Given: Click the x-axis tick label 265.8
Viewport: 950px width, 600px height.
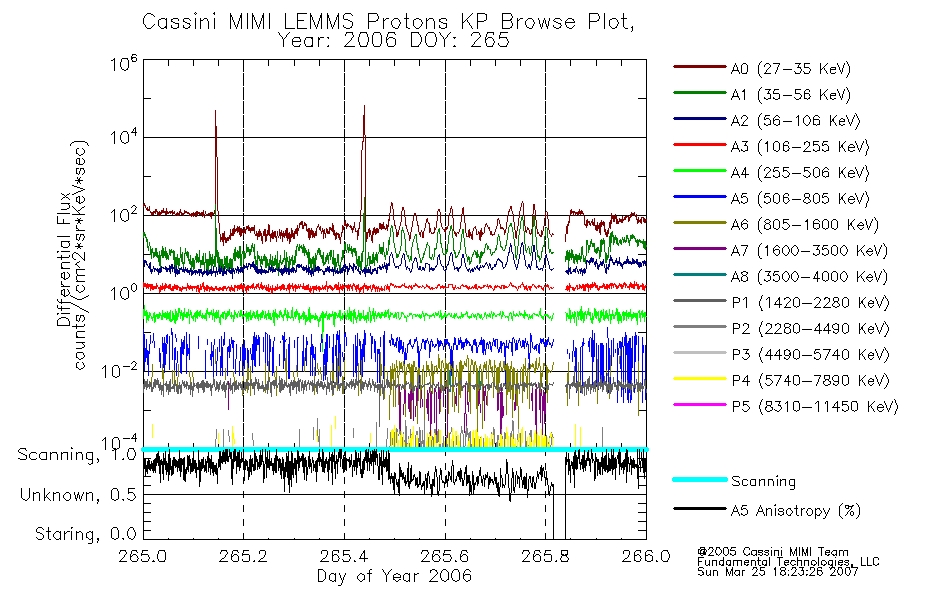Looking at the screenshot, I should tap(545, 556).
